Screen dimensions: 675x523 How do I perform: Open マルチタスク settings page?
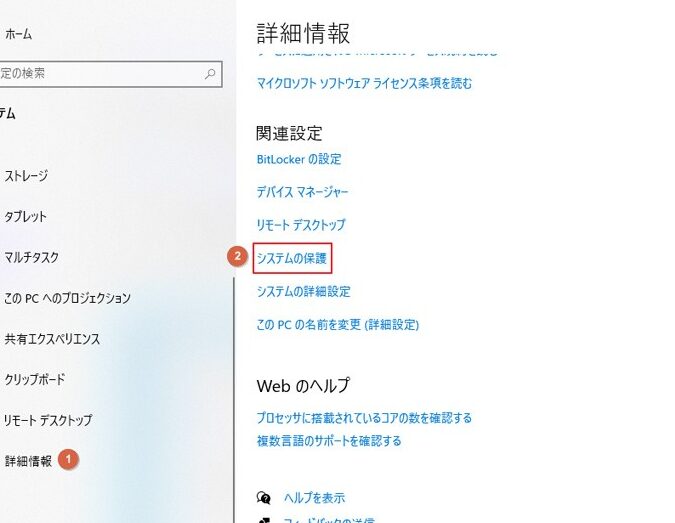tap(31, 257)
